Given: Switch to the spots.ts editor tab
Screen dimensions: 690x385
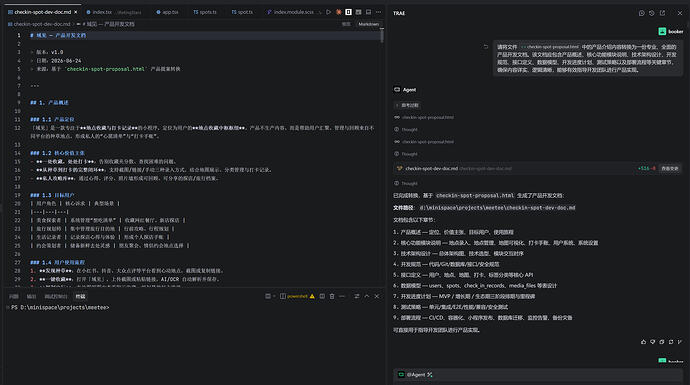Looking at the screenshot, I should coord(205,12).
